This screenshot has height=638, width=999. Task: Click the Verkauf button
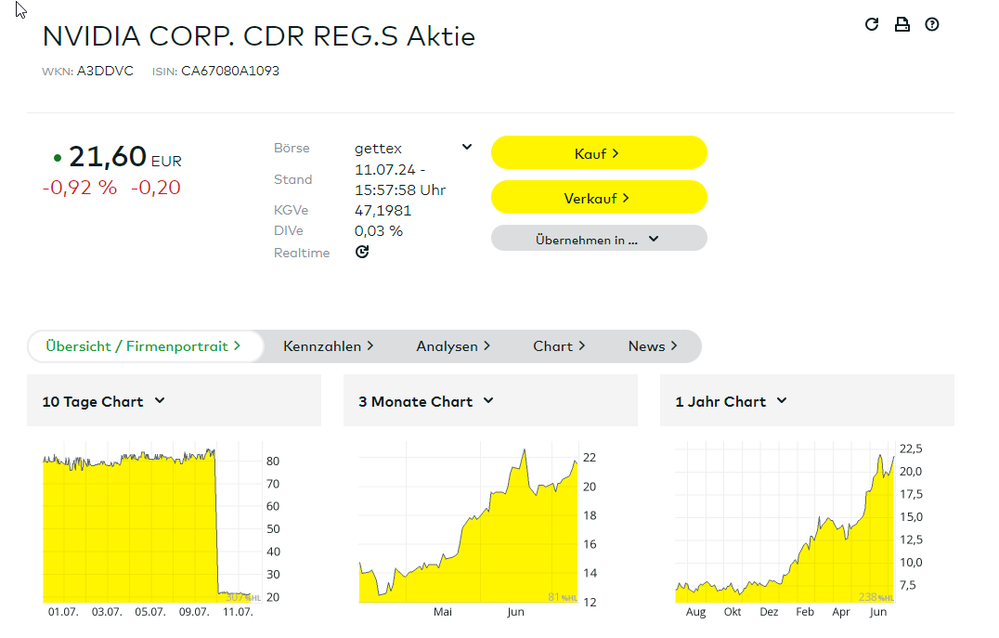[599, 198]
